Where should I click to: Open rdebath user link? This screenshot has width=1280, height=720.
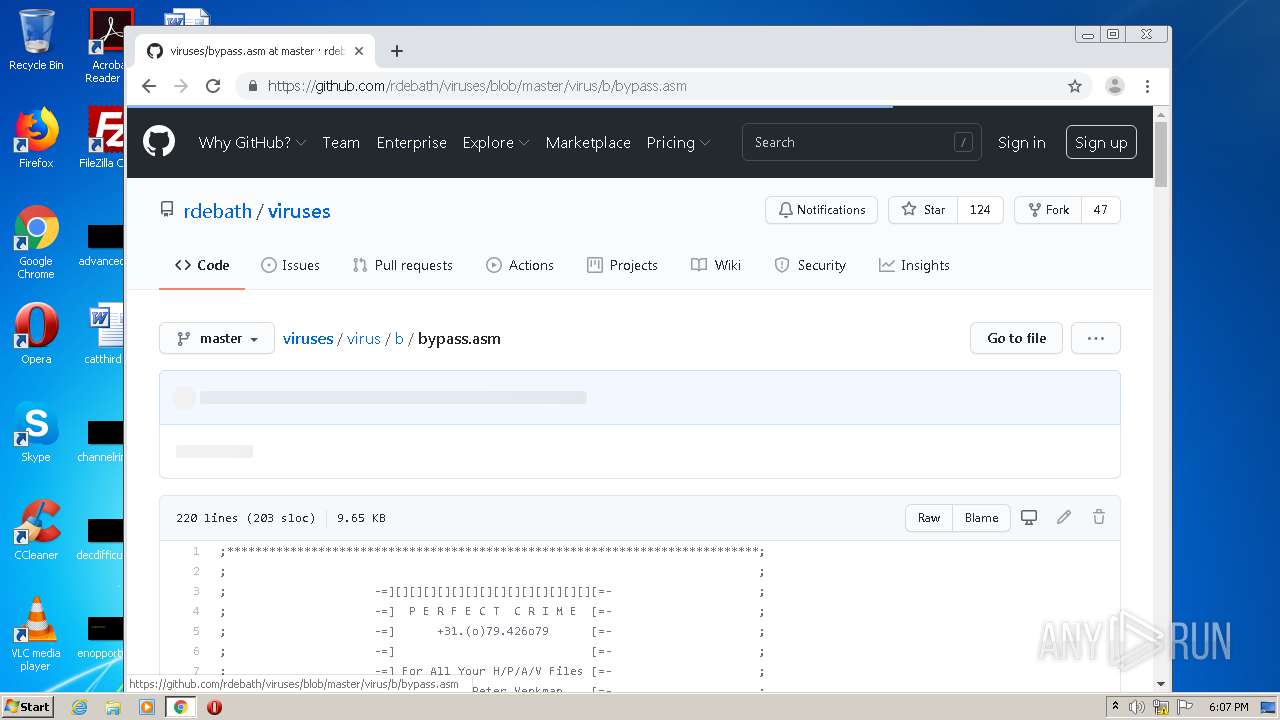218,211
